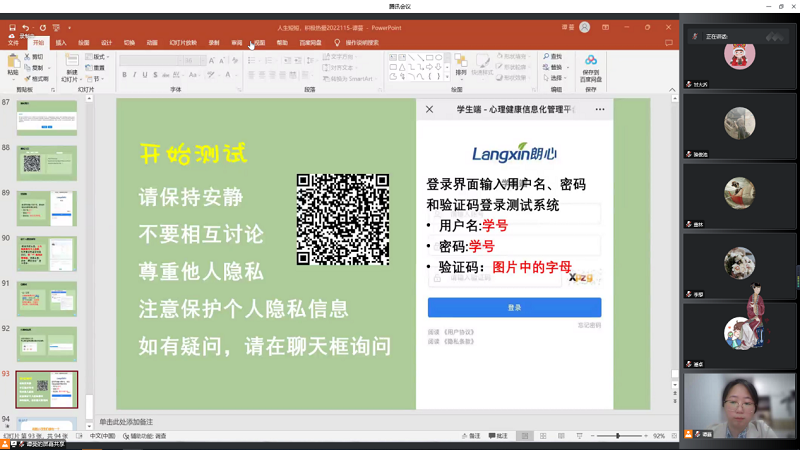This screenshot has width=800, height=450.
Task: Open the comments speech bubble icon
Action: pos(669,43)
